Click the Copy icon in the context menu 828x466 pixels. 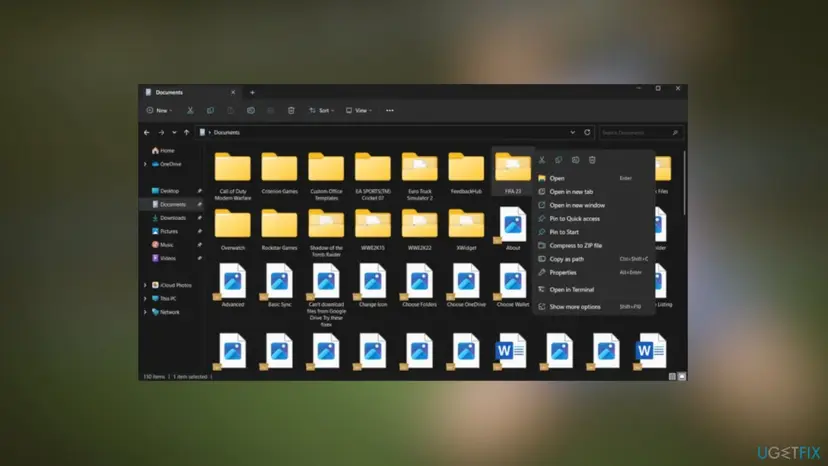[x=559, y=160]
